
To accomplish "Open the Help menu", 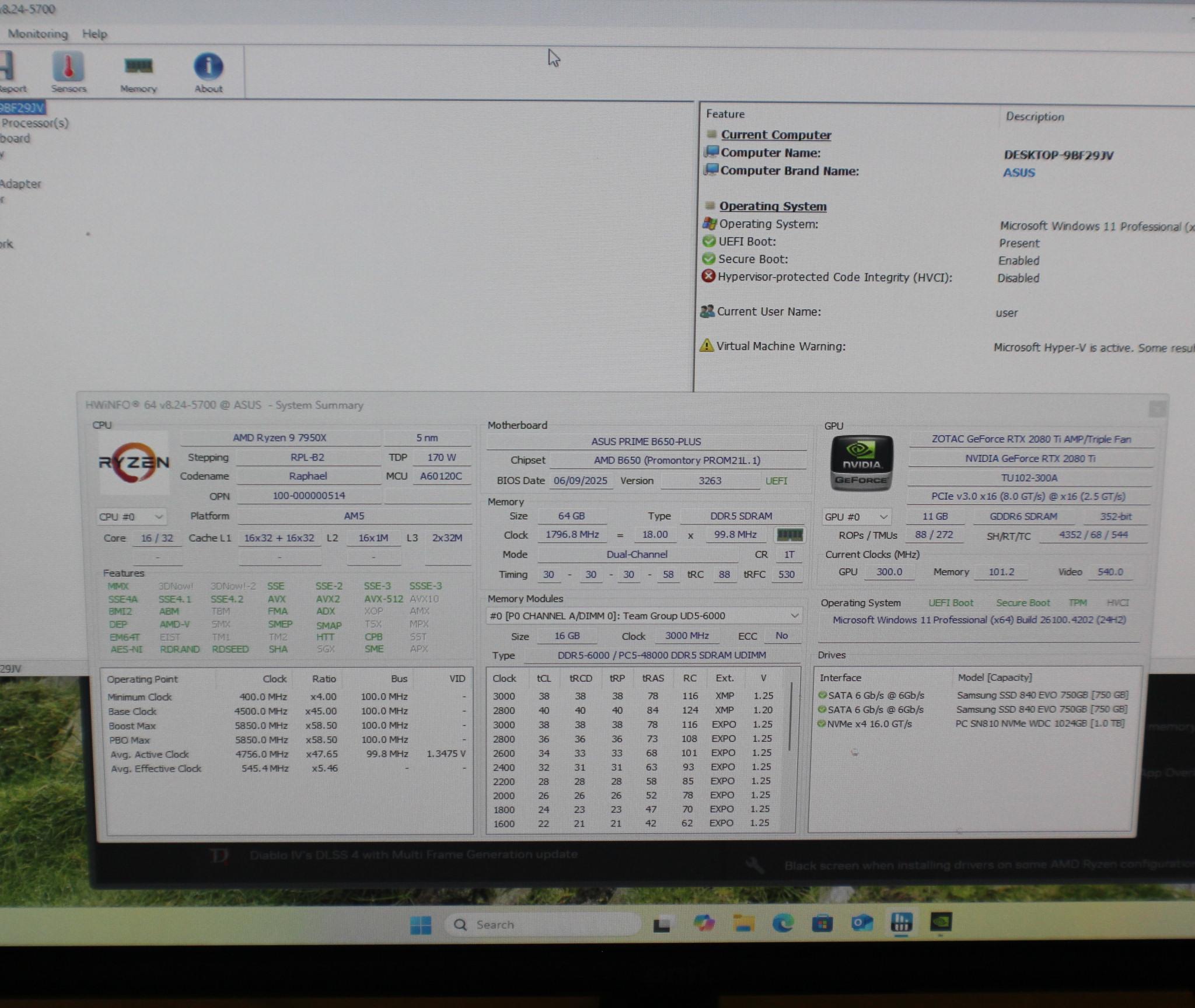I will click(95, 34).
